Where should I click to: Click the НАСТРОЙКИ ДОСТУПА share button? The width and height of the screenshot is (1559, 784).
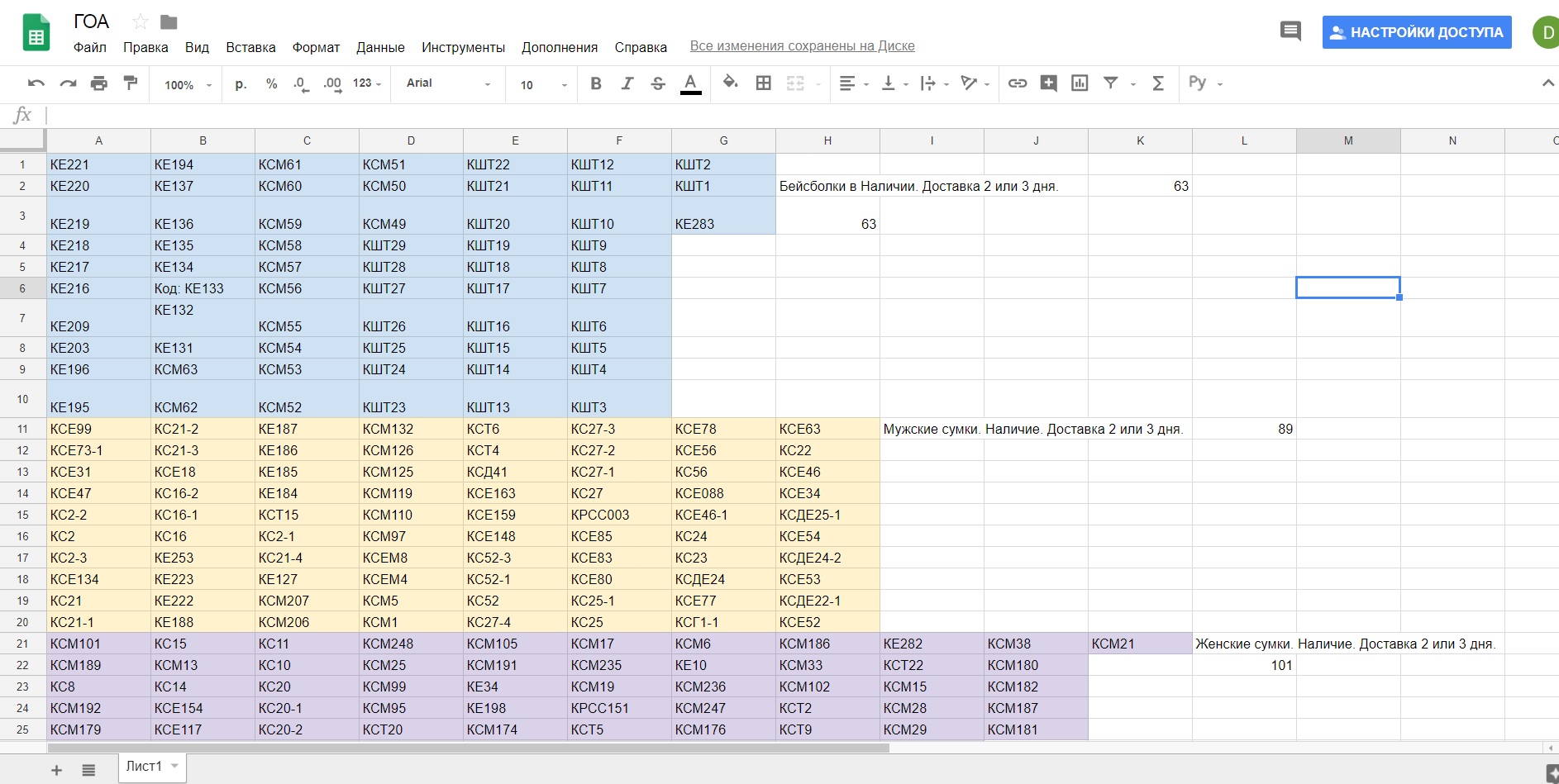(1417, 32)
